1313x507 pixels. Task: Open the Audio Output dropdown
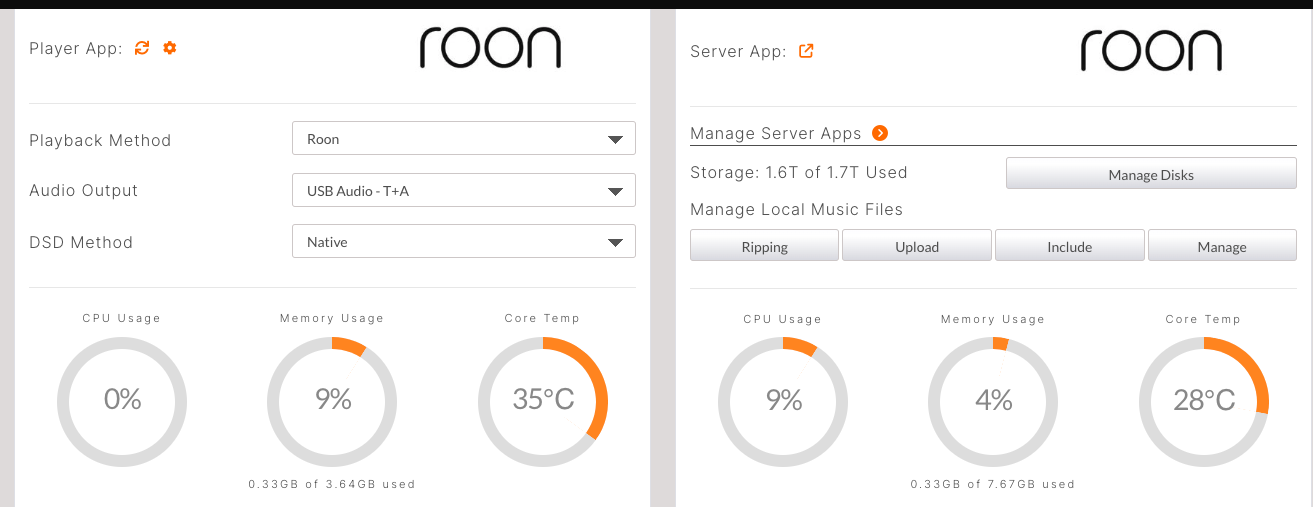[x=464, y=190]
